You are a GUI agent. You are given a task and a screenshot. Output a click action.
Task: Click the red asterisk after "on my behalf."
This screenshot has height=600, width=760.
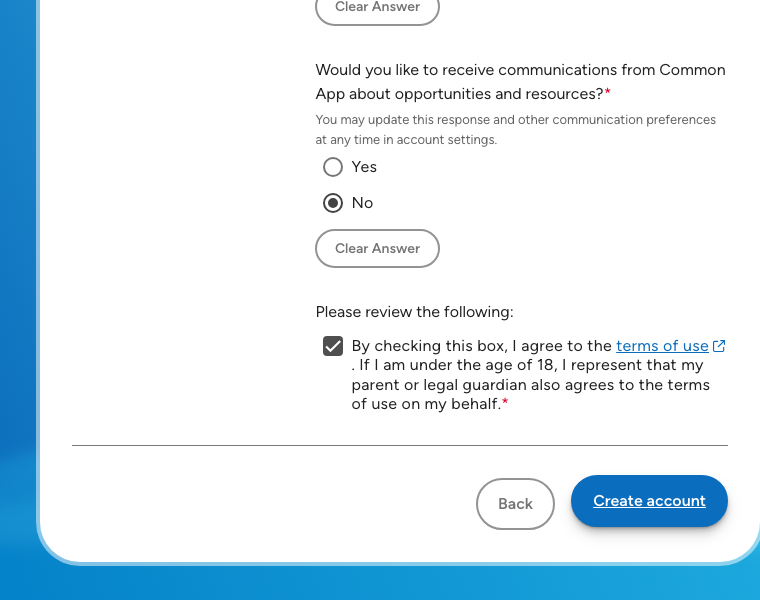[505, 403]
